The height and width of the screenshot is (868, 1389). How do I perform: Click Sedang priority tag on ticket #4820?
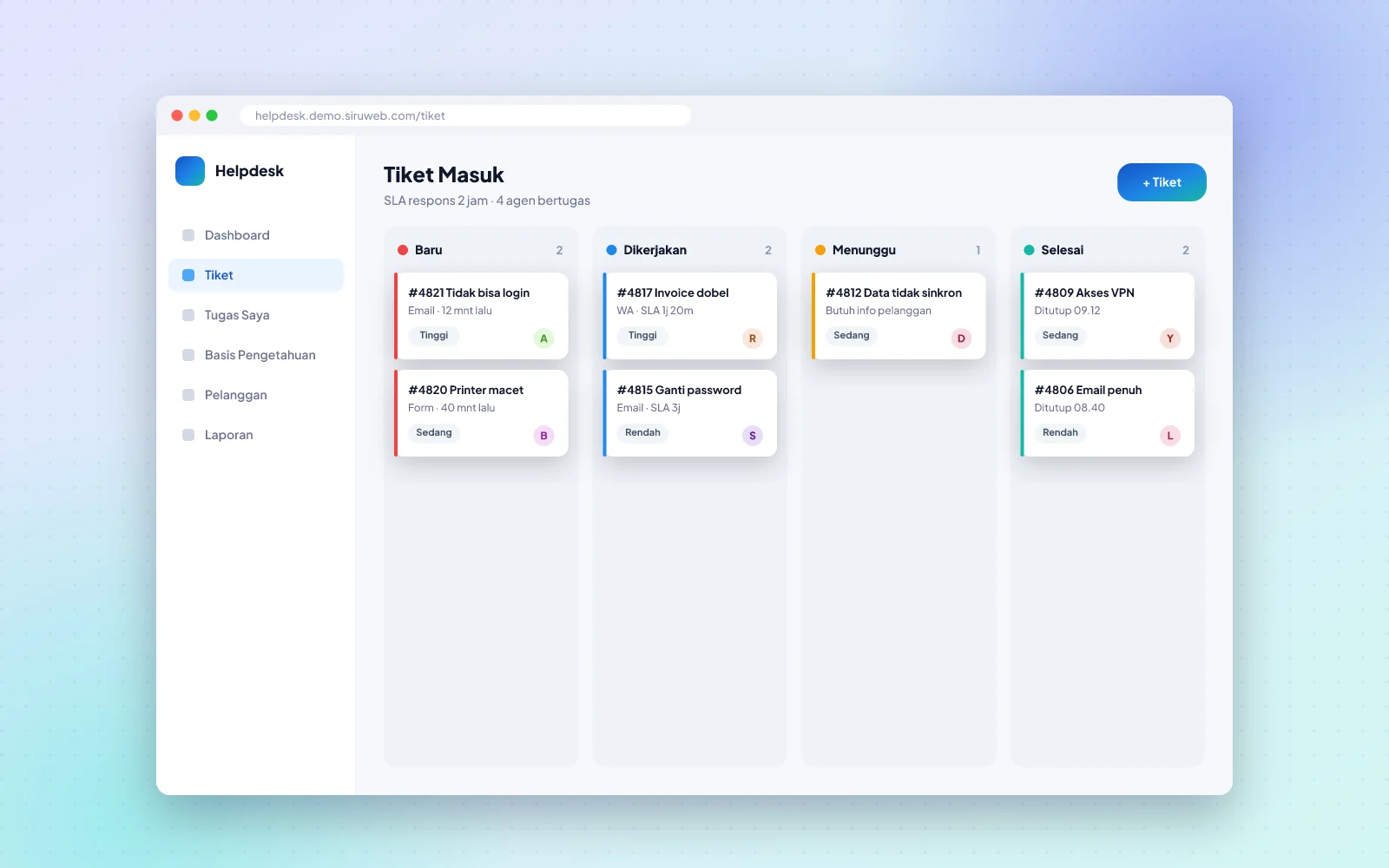tap(434, 433)
